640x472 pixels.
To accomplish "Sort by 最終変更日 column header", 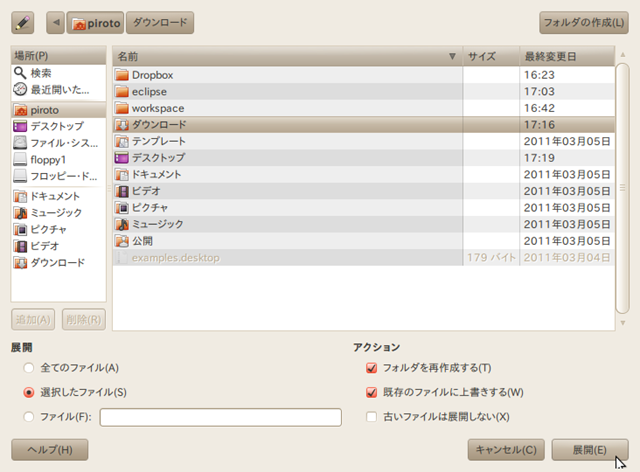I will 566,56.
